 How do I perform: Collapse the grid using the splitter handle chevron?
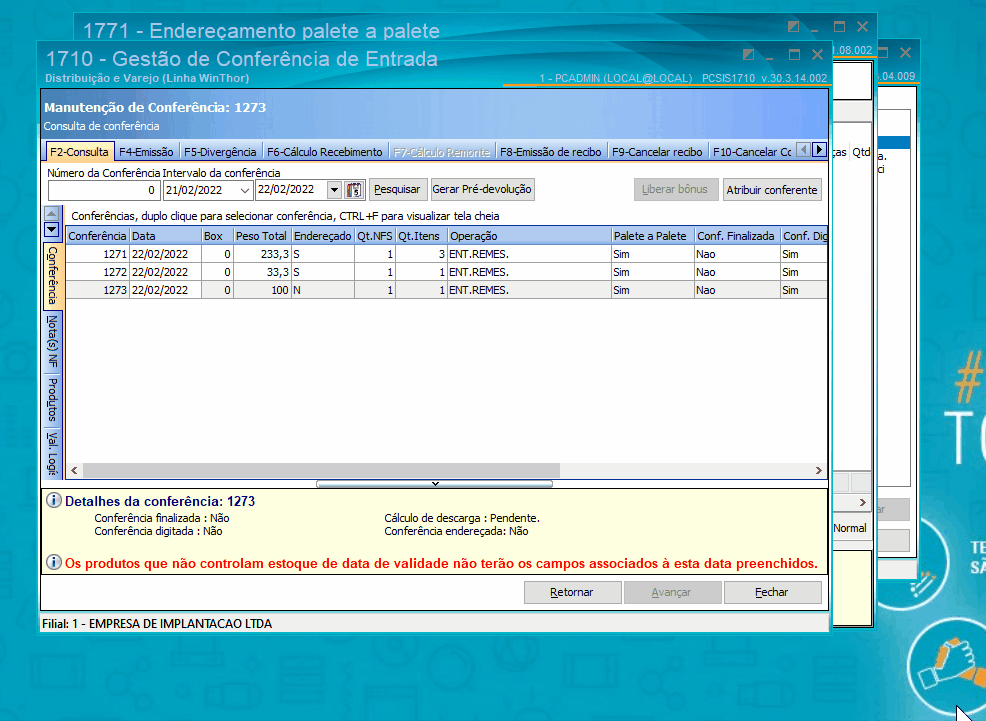[435, 483]
